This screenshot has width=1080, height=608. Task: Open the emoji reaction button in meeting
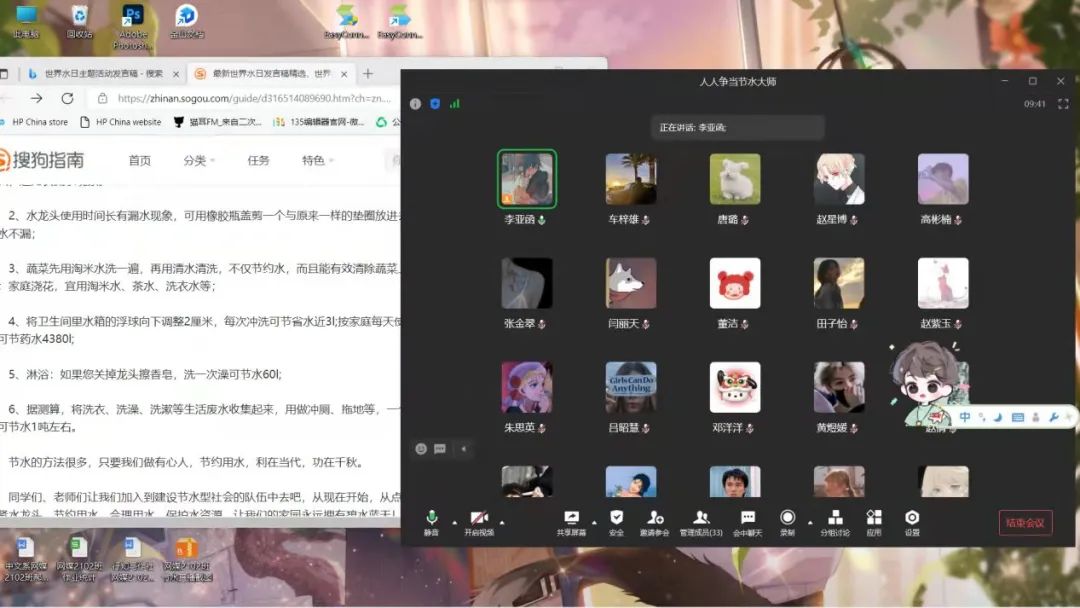click(421, 449)
